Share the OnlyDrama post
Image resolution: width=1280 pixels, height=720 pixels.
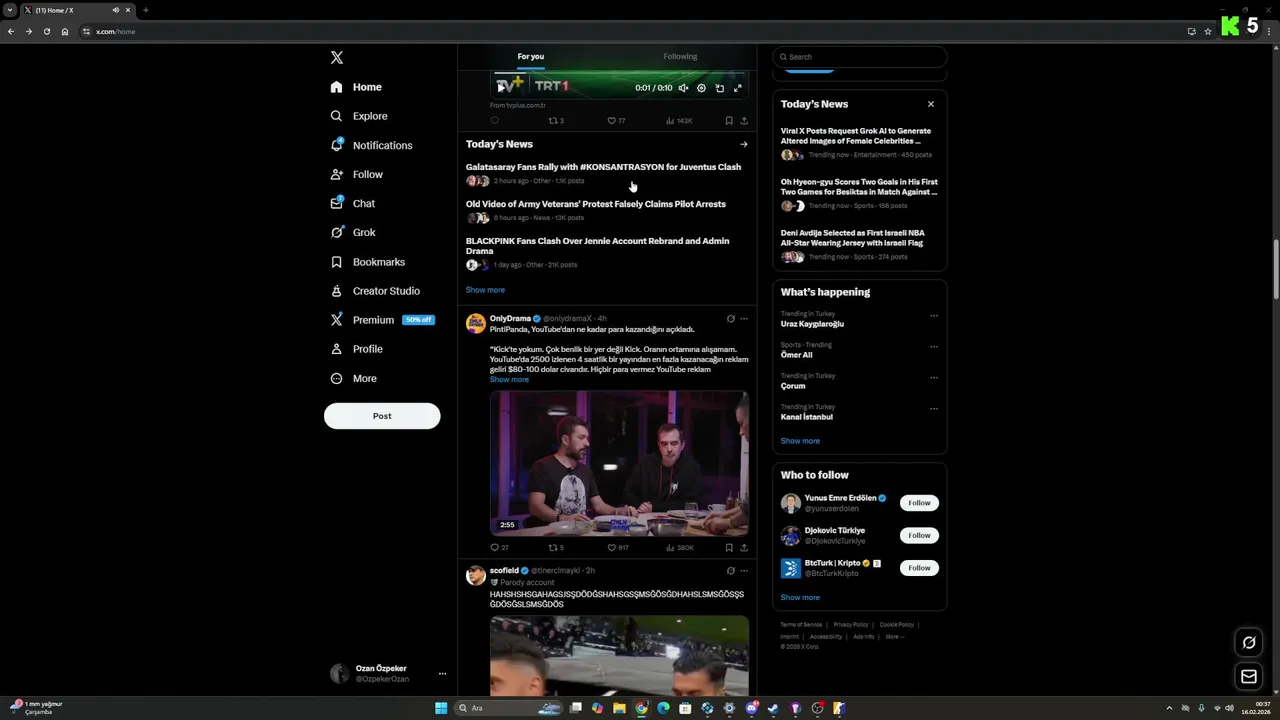(x=744, y=548)
